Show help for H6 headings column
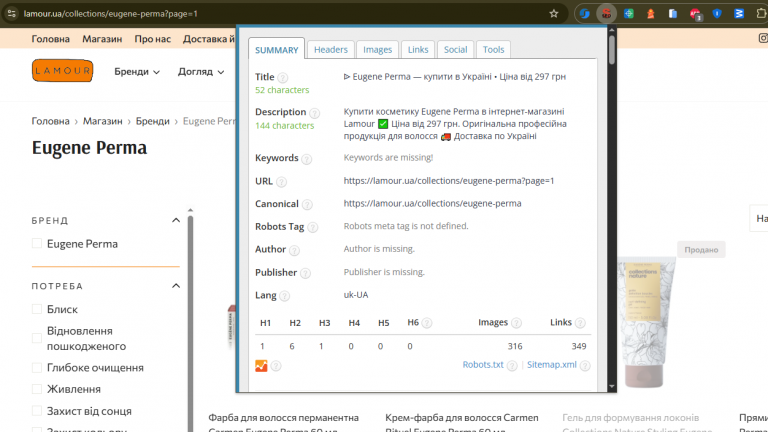 (x=427, y=323)
